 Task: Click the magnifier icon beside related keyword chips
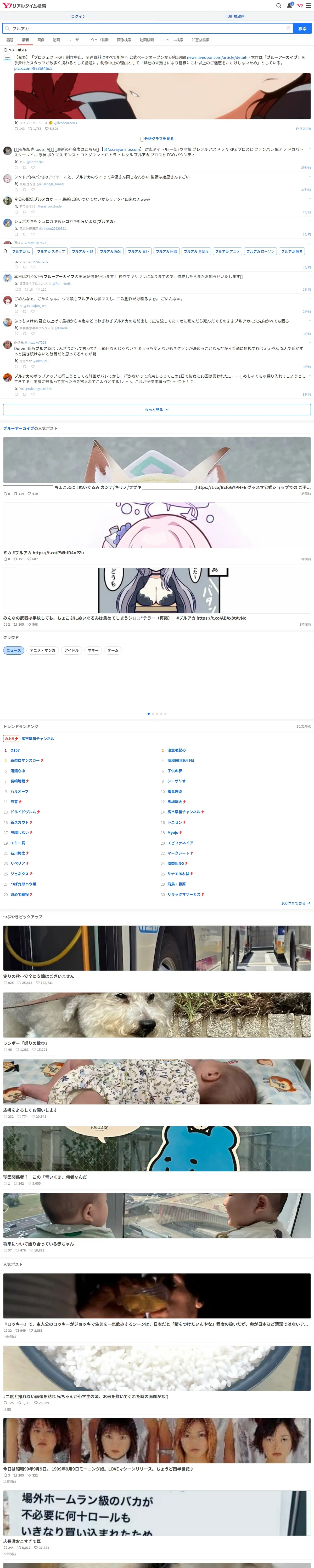[5, 251]
